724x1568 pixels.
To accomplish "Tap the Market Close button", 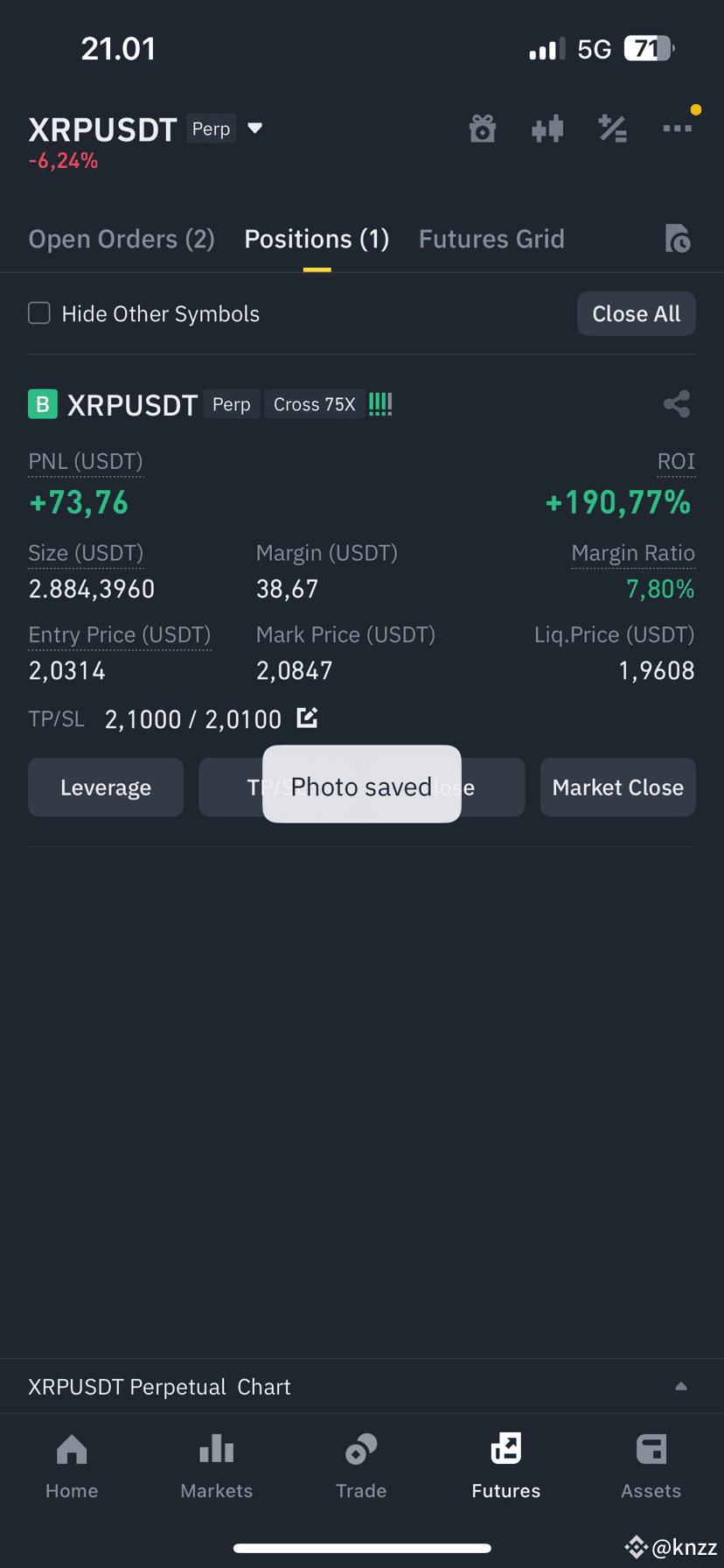I will click(617, 787).
